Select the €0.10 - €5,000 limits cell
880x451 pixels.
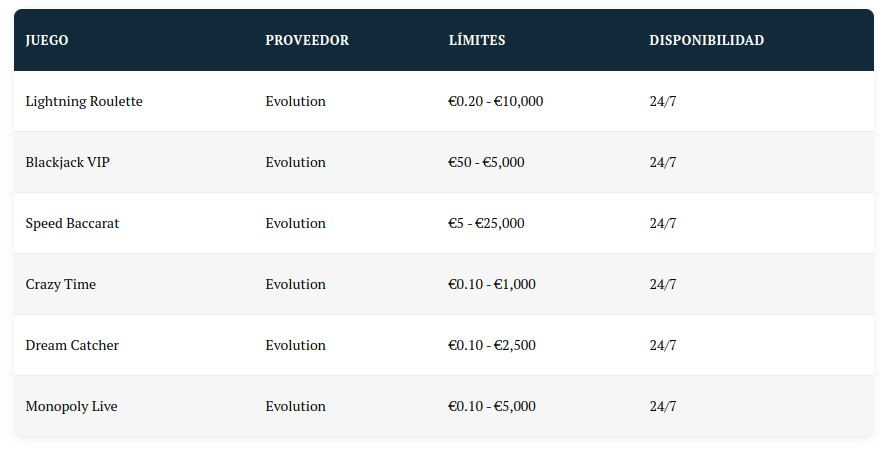[x=492, y=407]
